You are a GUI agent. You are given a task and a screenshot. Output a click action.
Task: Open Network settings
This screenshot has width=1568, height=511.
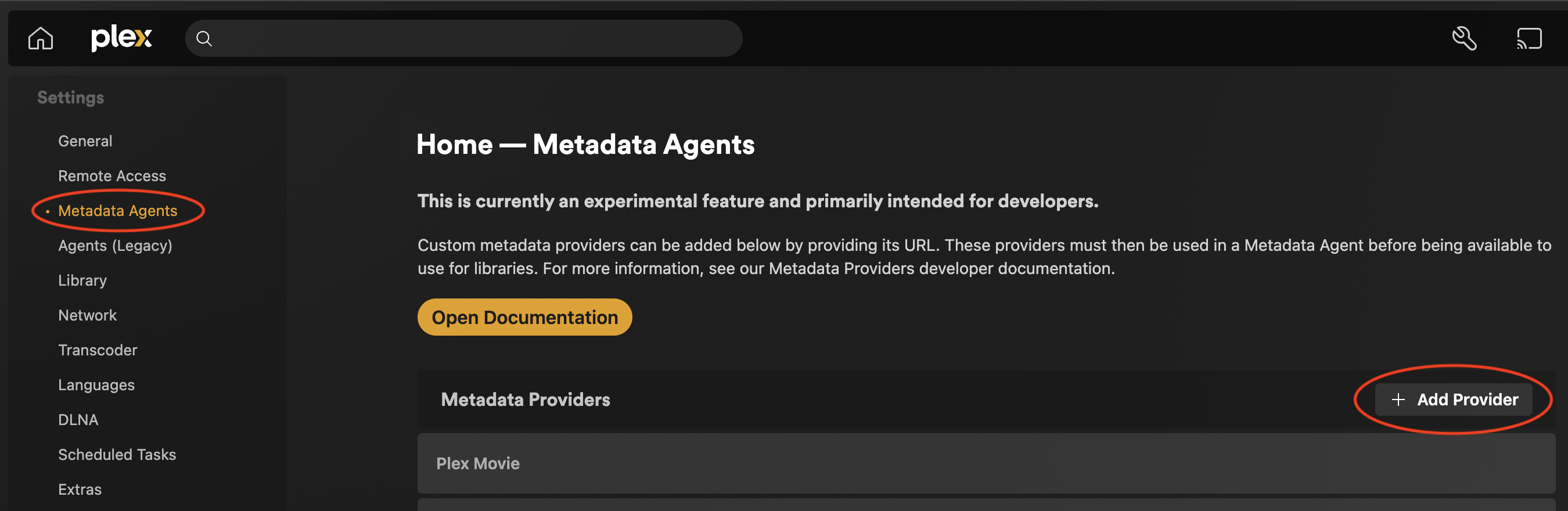(x=88, y=315)
